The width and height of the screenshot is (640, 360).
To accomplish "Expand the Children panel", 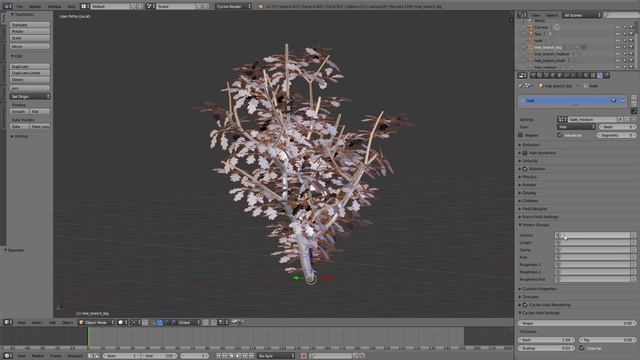I will click(530, 200).
